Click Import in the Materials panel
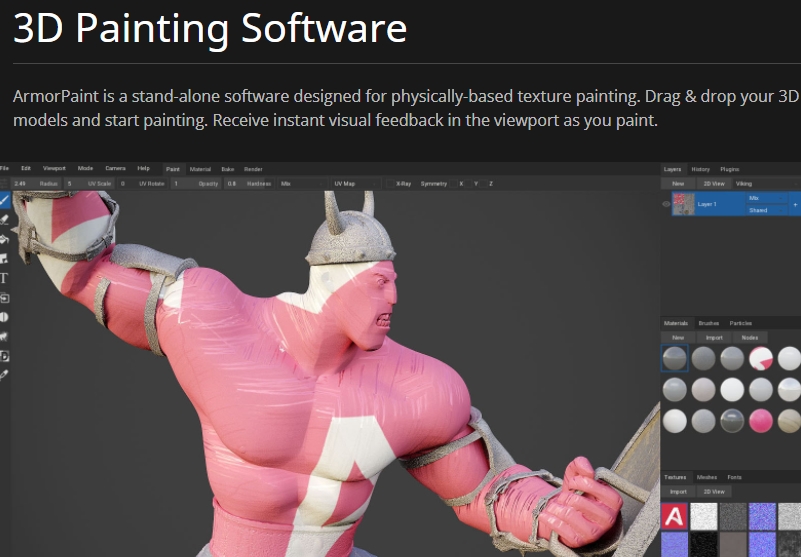The image size is (801, 557). 714,337
